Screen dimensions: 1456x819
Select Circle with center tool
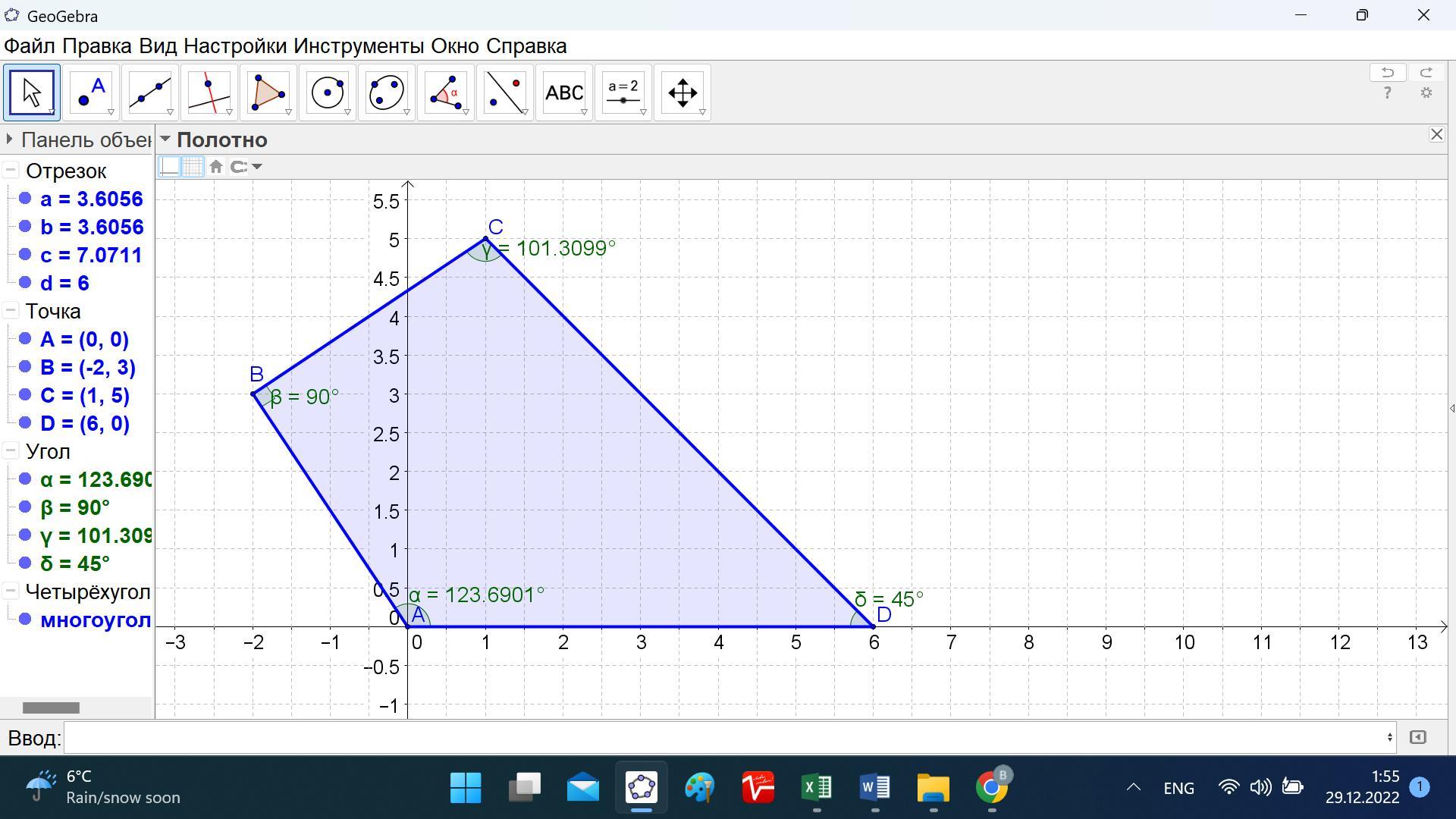(x=327, y=93)
